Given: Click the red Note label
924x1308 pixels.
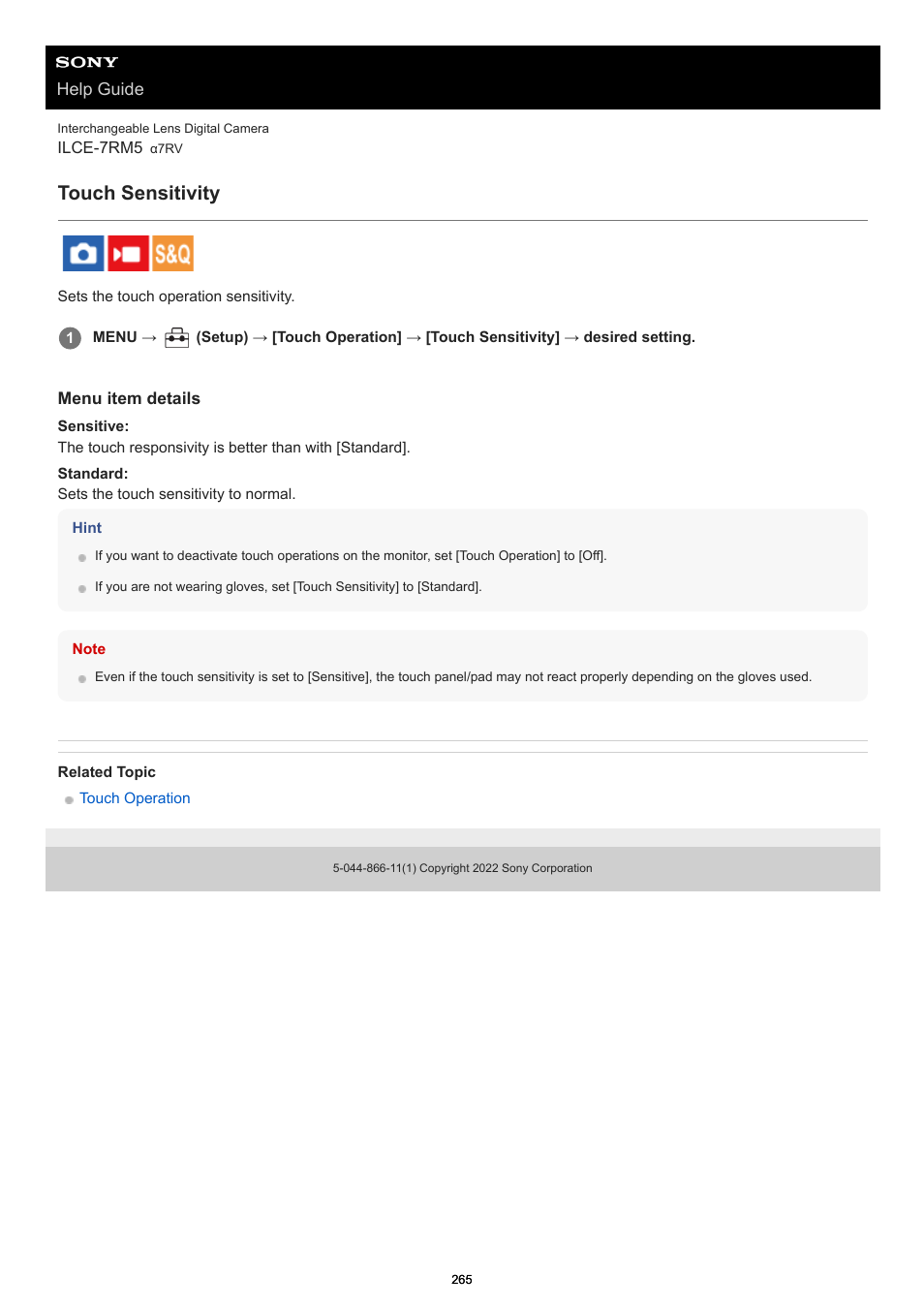Looking at the screenshot, I should pyautogui.click(x=89, y=649).
